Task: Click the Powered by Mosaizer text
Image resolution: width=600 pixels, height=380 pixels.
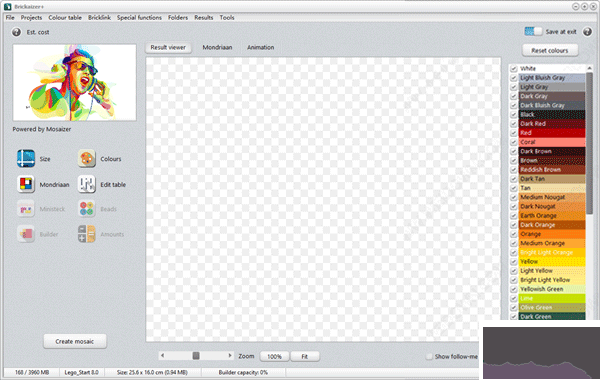Action: [x=42, y=129]
